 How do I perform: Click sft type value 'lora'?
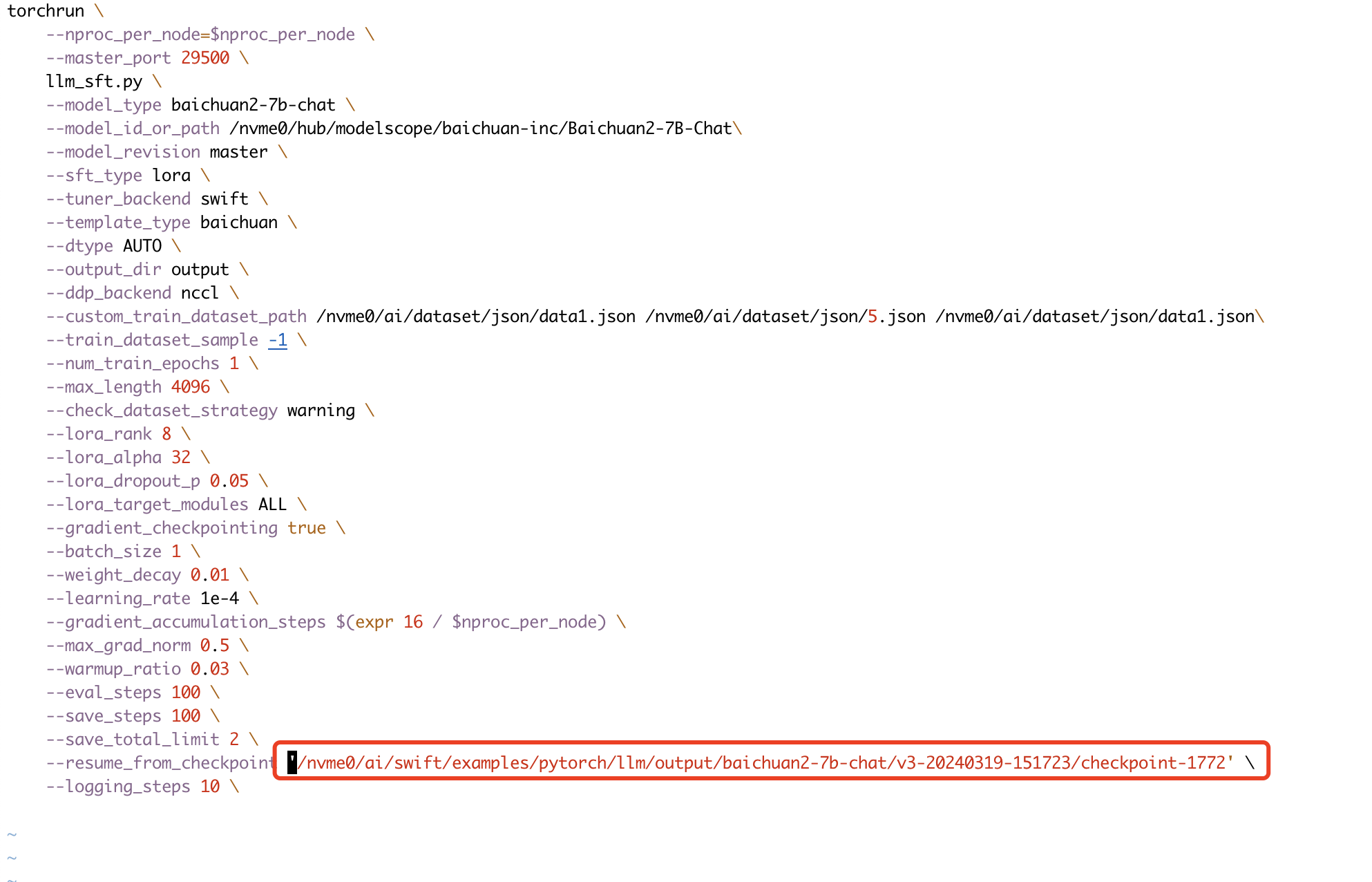pos(171,176)
